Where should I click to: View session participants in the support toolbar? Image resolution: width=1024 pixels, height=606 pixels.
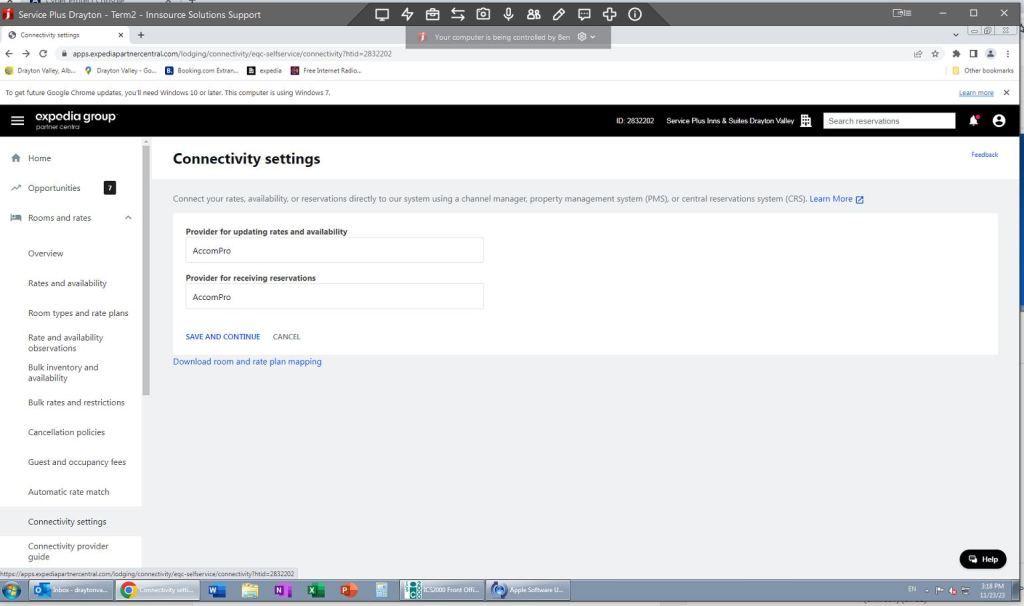[533, 14]
